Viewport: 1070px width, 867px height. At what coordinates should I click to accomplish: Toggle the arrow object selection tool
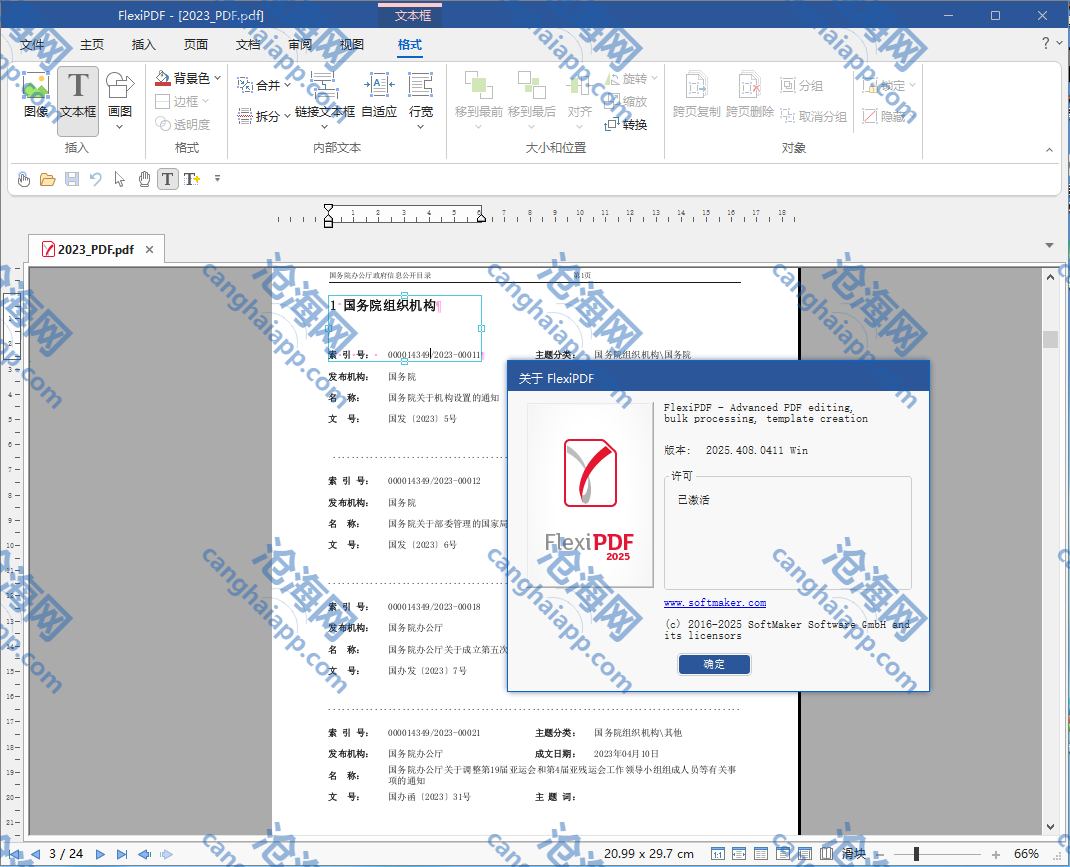click(120, 179)
